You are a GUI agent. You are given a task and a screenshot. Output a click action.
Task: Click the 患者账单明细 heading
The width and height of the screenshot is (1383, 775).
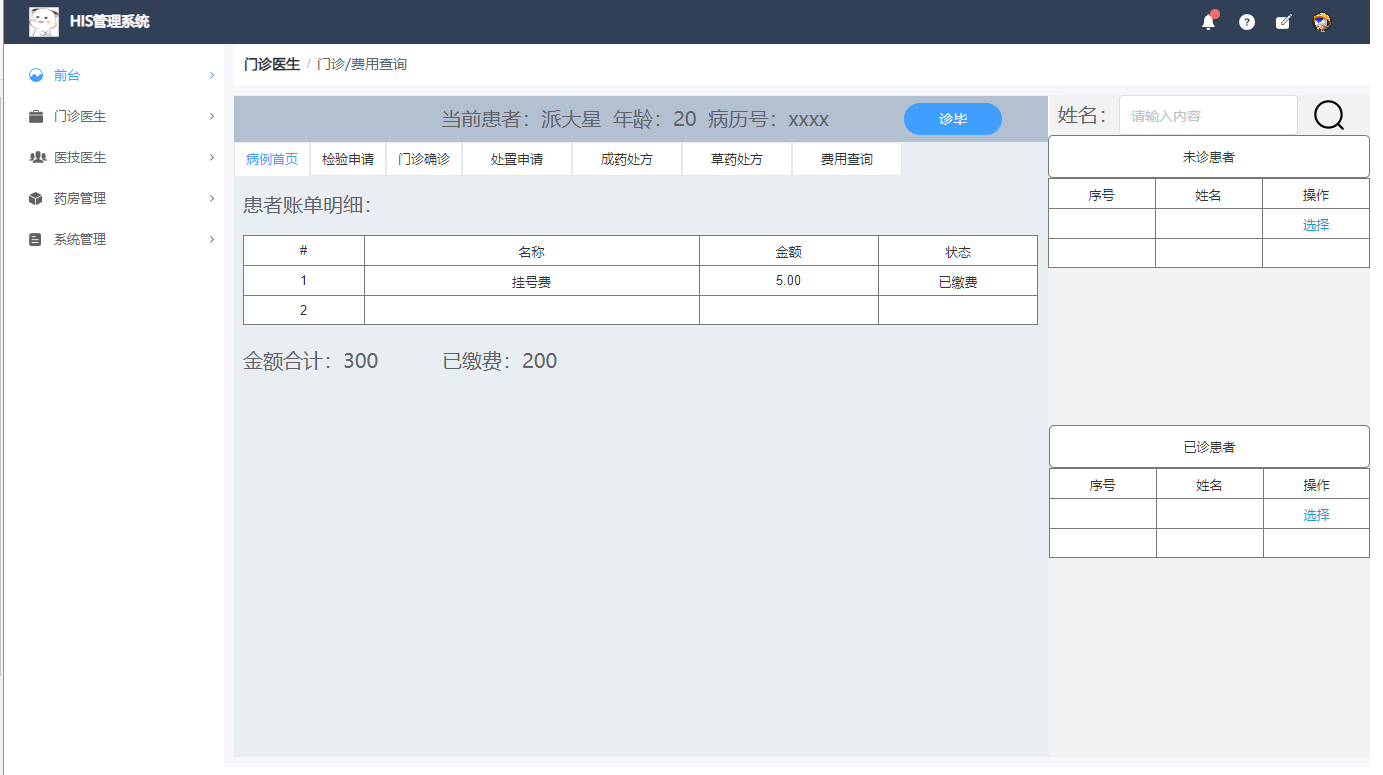click(x=307, y=205)
